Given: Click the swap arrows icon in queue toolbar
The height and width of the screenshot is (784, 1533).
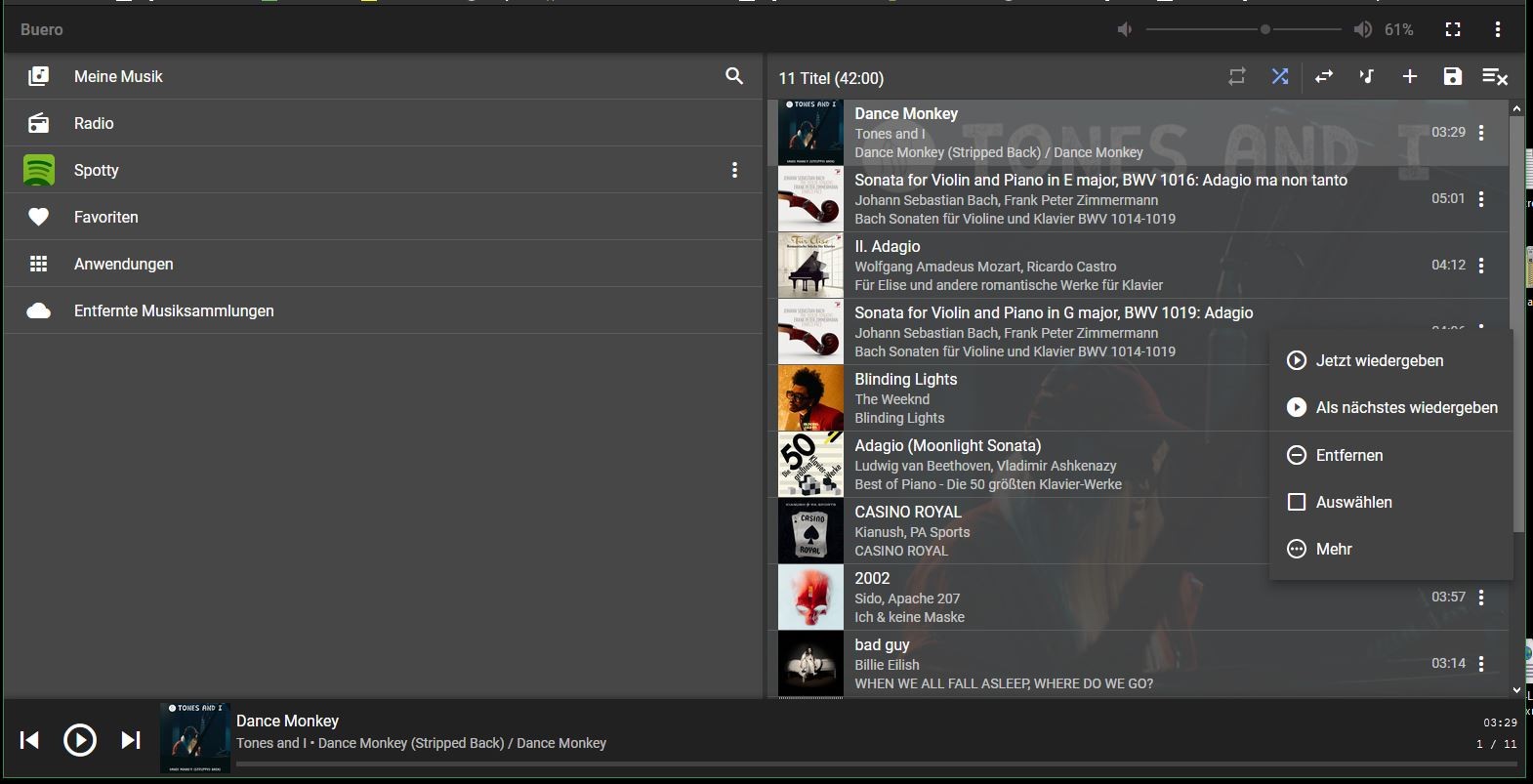Looking at the screenshot, I should click(1323, 76).
